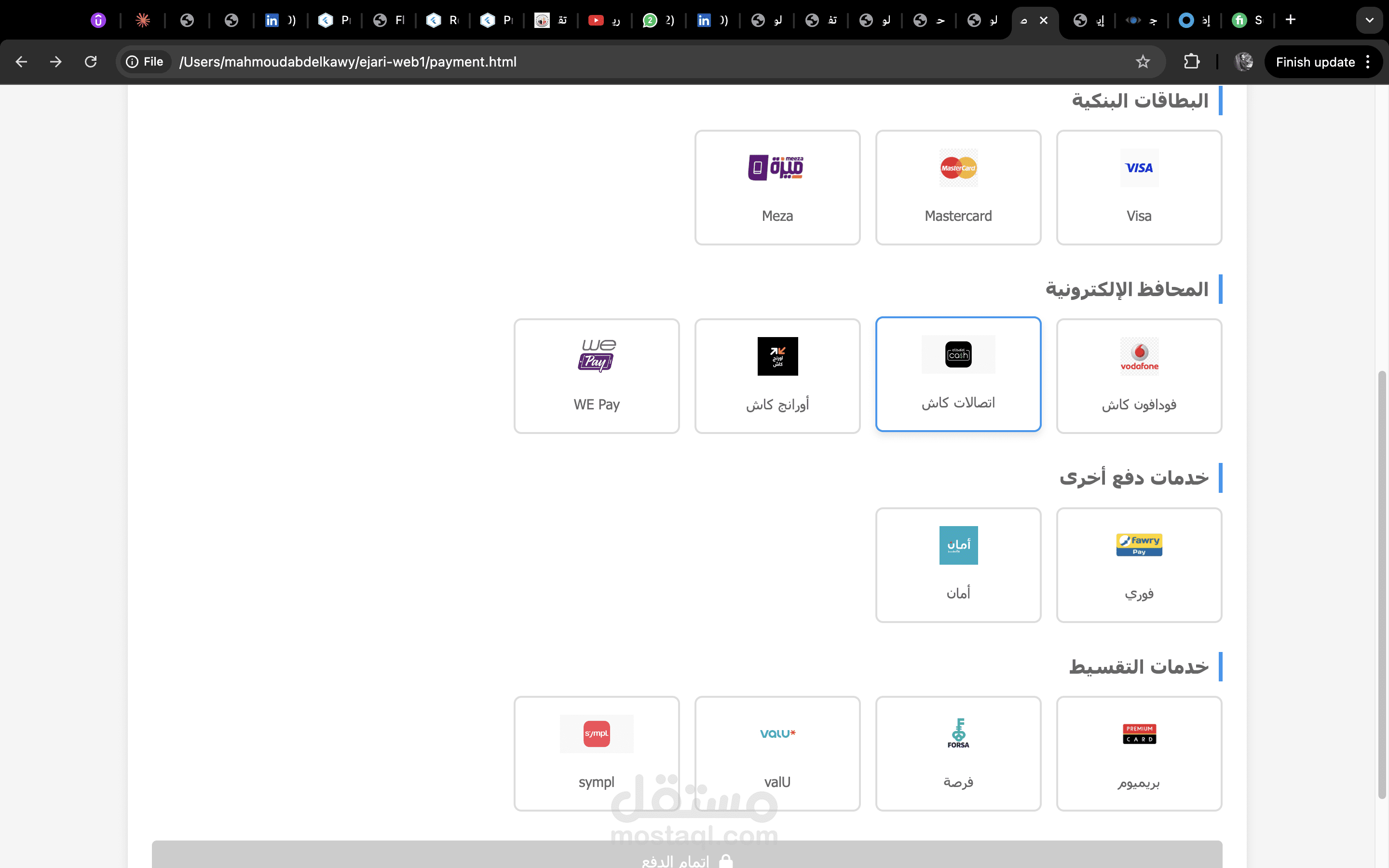Select Vodafone Cash wallet option
This screenshot has width=1389, height=868.
[x=1139, y=376]
